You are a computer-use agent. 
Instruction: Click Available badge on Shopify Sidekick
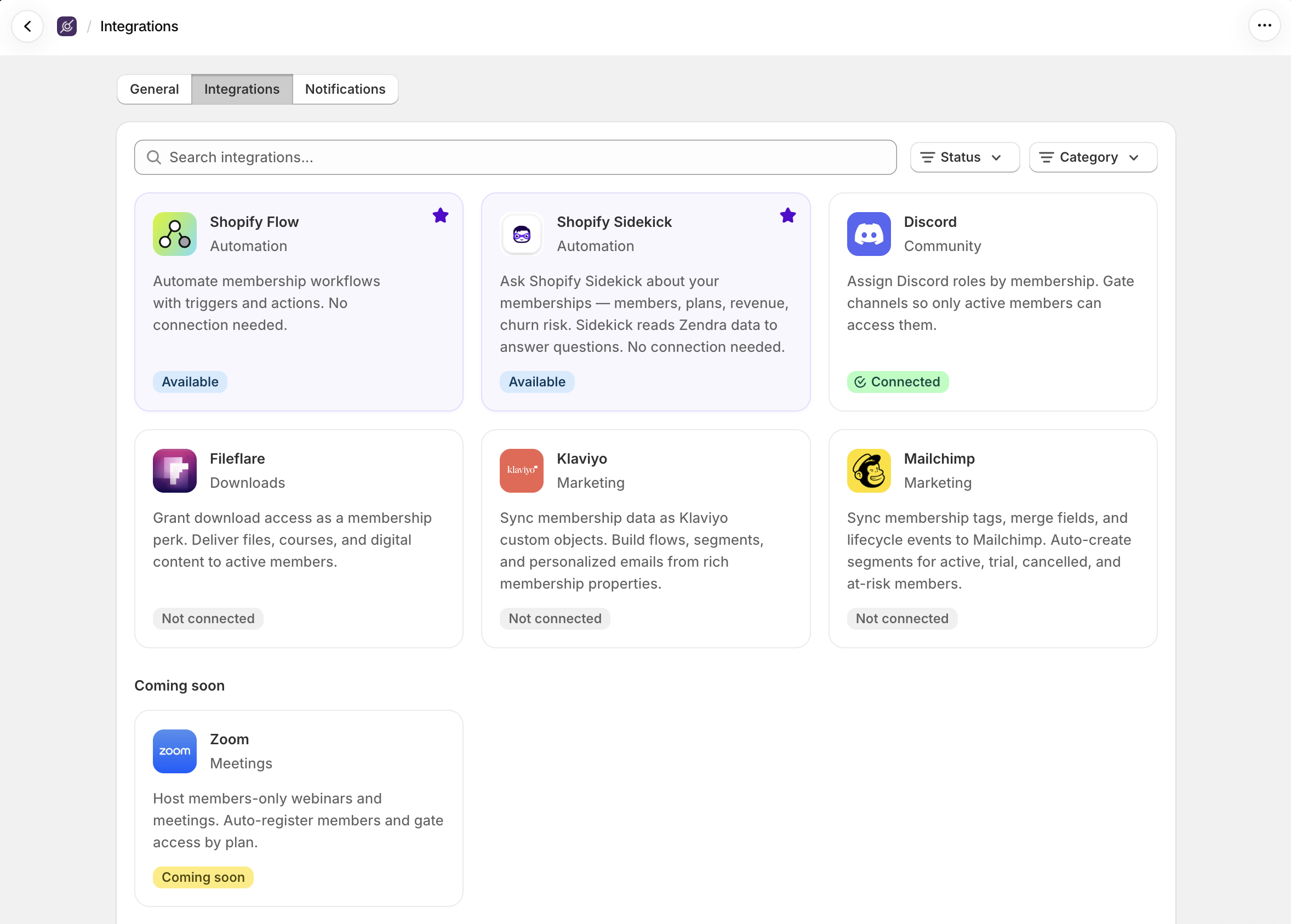(537, 382)
